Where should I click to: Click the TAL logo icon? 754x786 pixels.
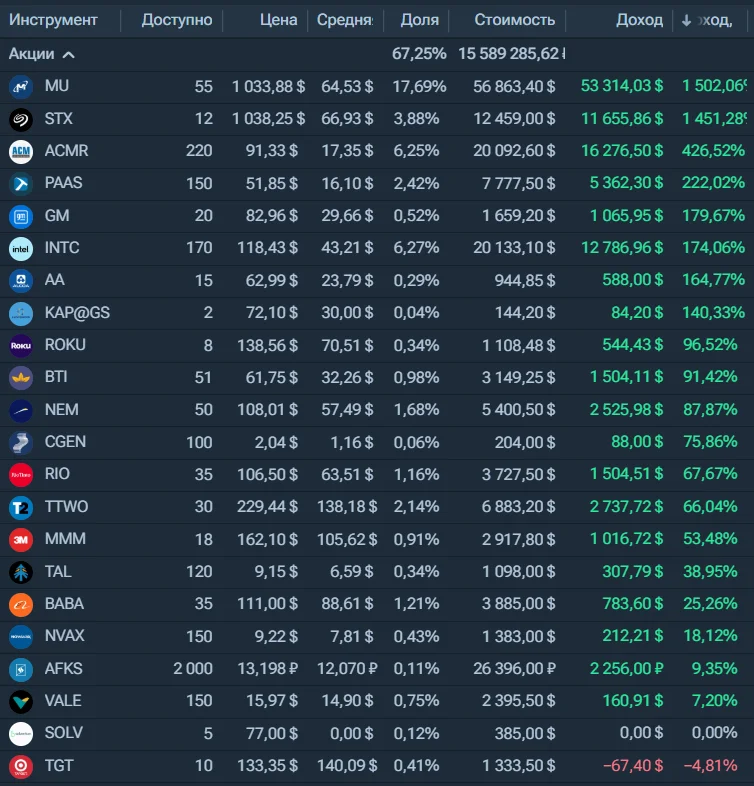click(x=21, y=572)
